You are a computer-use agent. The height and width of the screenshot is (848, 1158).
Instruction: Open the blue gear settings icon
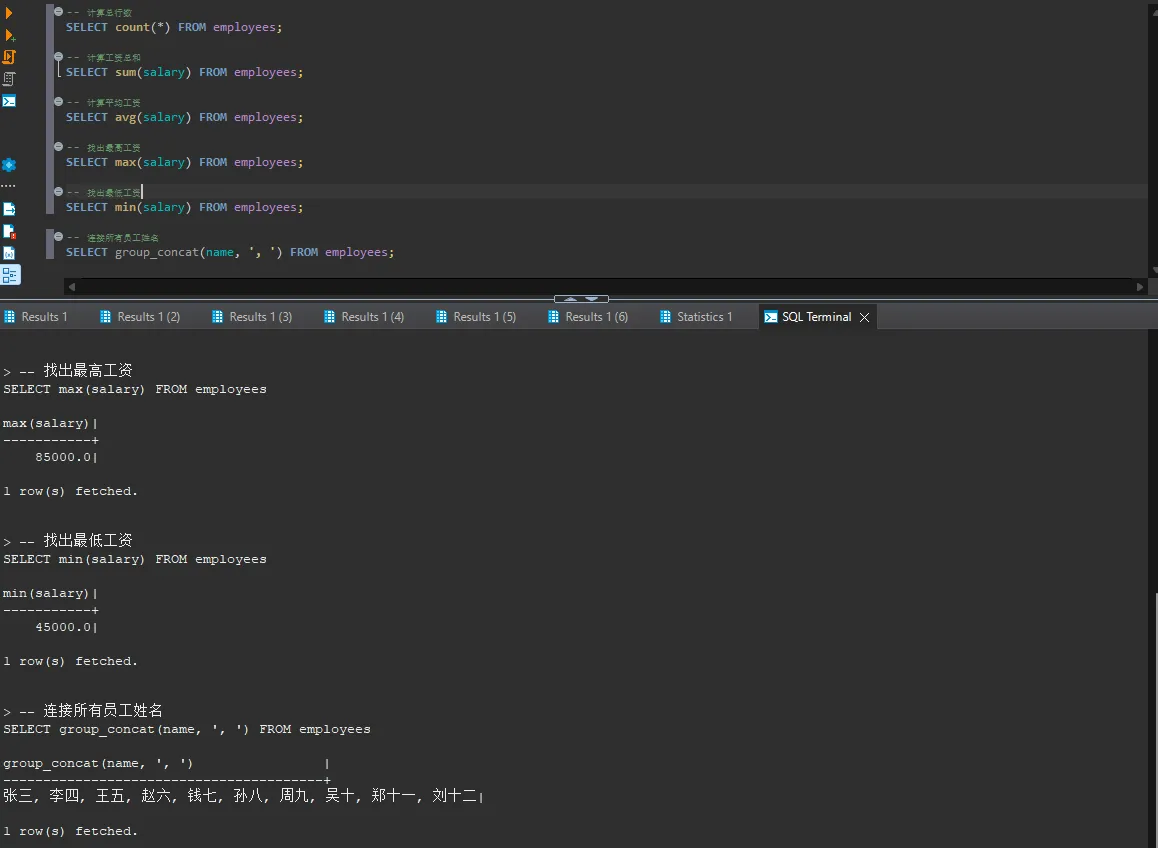[9, 165]
